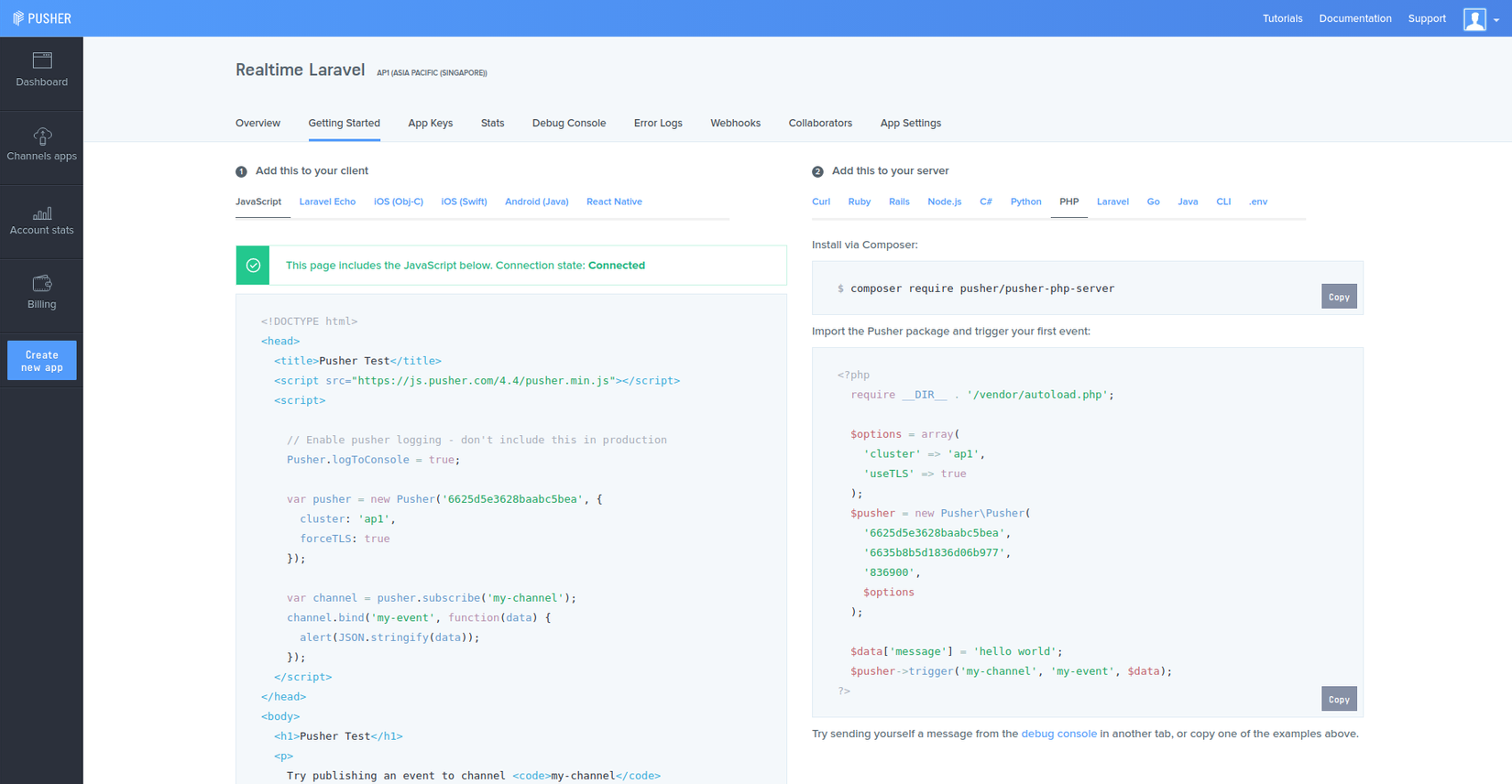This screenshot has width=1512, height=784.
Task: Open the debug console link
Action: [x=1058, y=734]
